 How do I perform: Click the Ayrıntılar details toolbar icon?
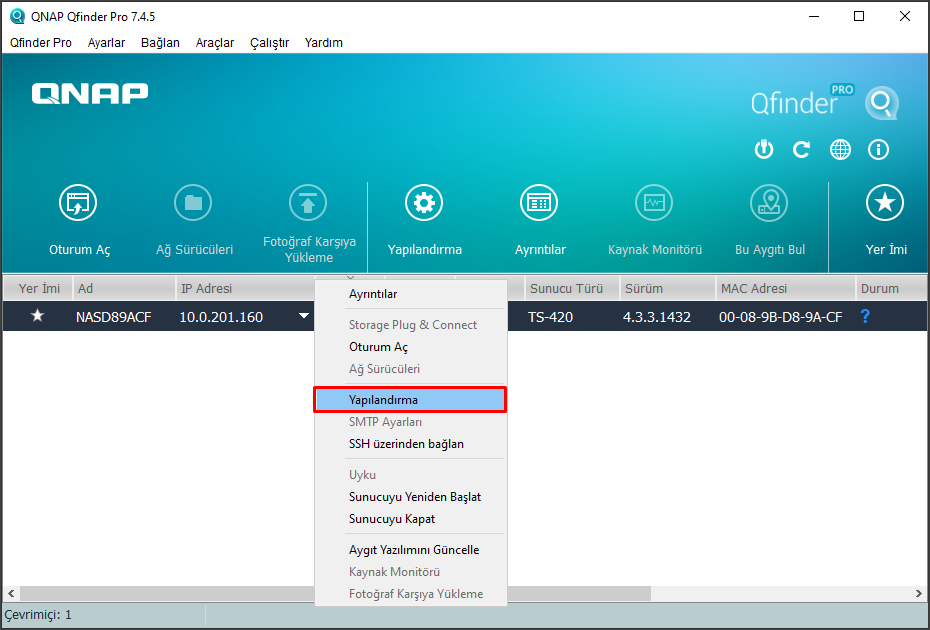pyautogui.click(x=539, y=204)
